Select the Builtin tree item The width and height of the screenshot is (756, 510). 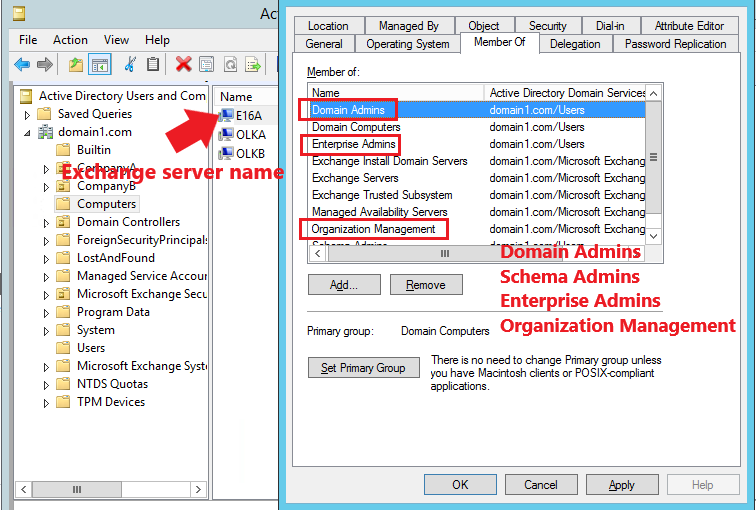point(94,150)
